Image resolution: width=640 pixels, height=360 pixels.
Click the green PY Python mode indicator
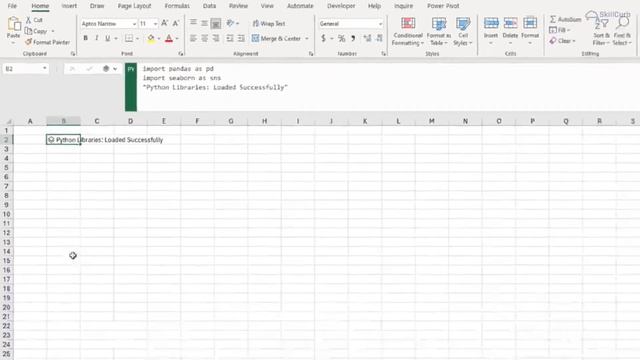point(131,87)
